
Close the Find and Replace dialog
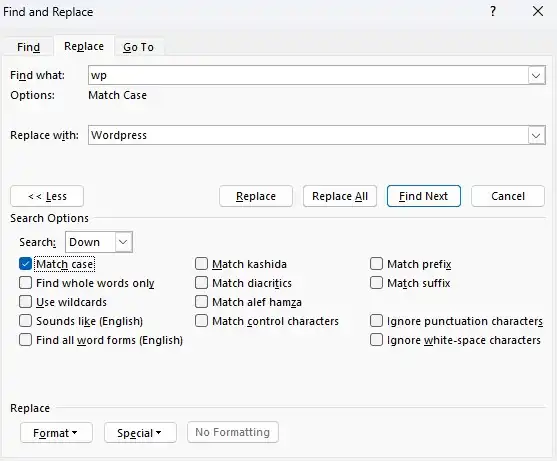538,11
